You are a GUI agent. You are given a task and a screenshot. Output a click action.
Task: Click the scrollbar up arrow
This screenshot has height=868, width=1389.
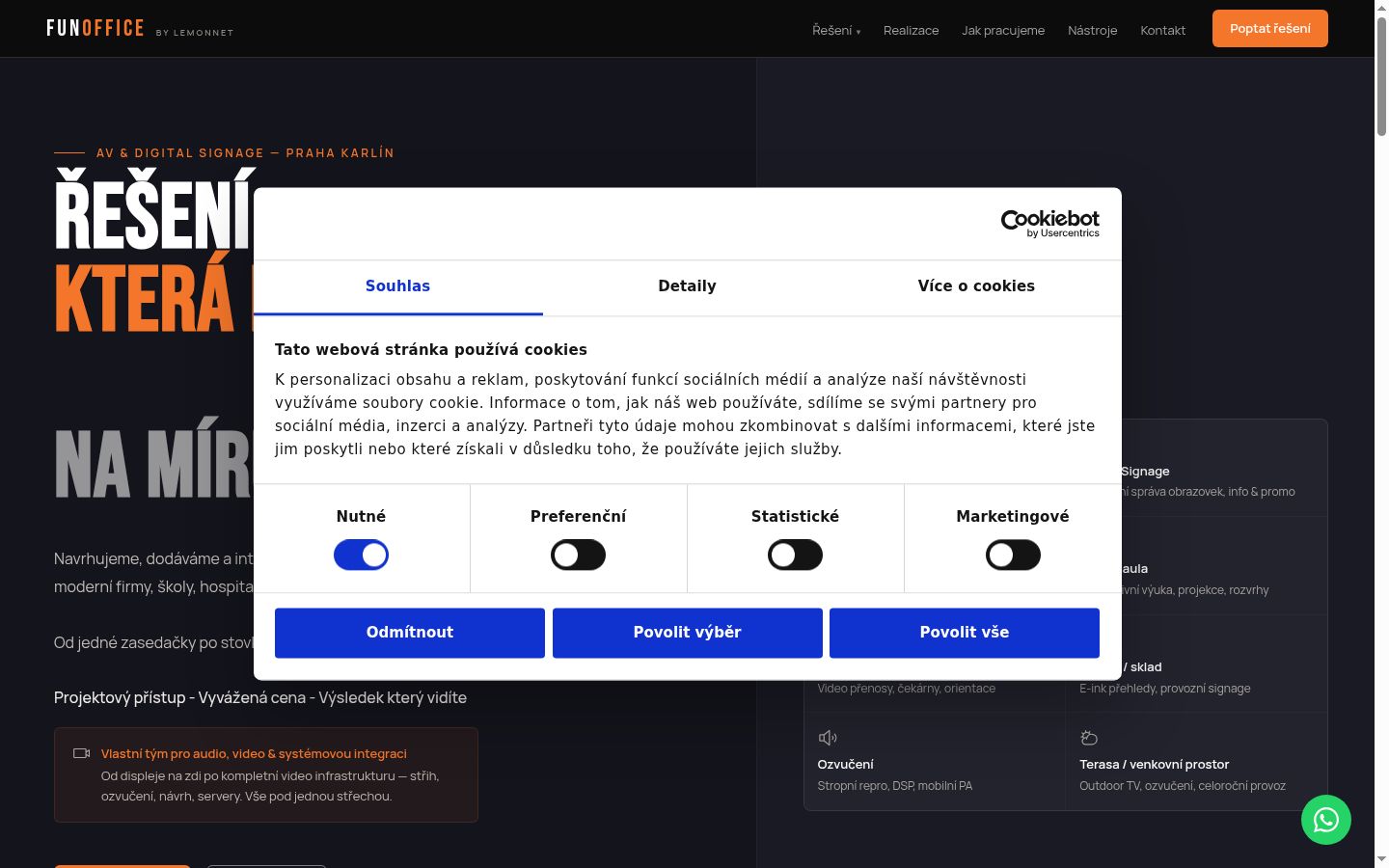[x=1381, y=8]
